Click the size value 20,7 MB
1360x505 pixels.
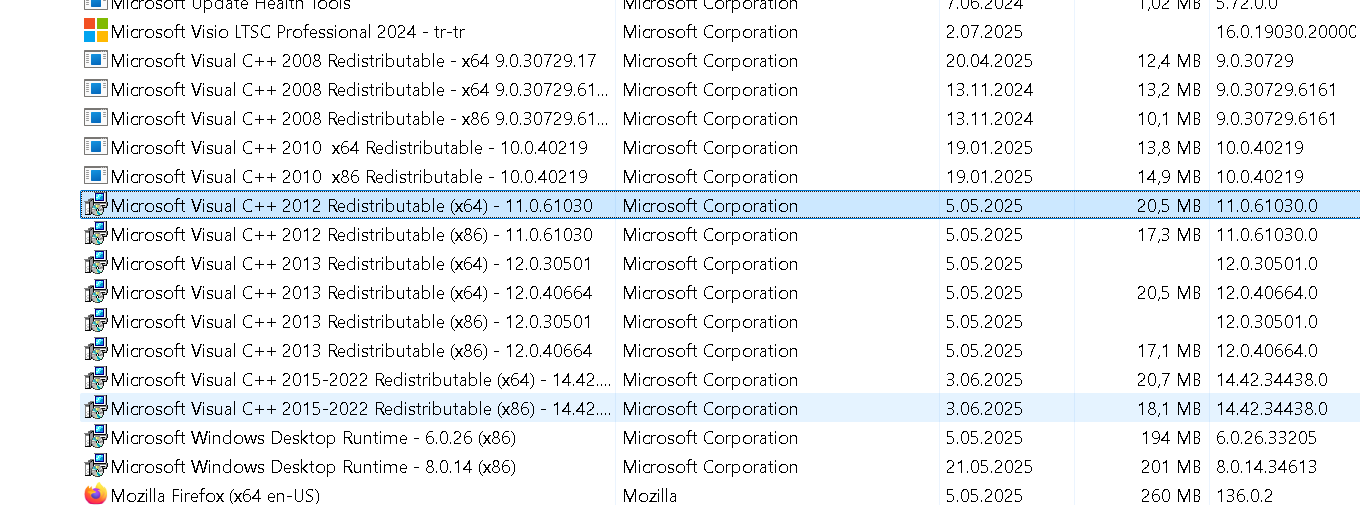coord(1169,380)
